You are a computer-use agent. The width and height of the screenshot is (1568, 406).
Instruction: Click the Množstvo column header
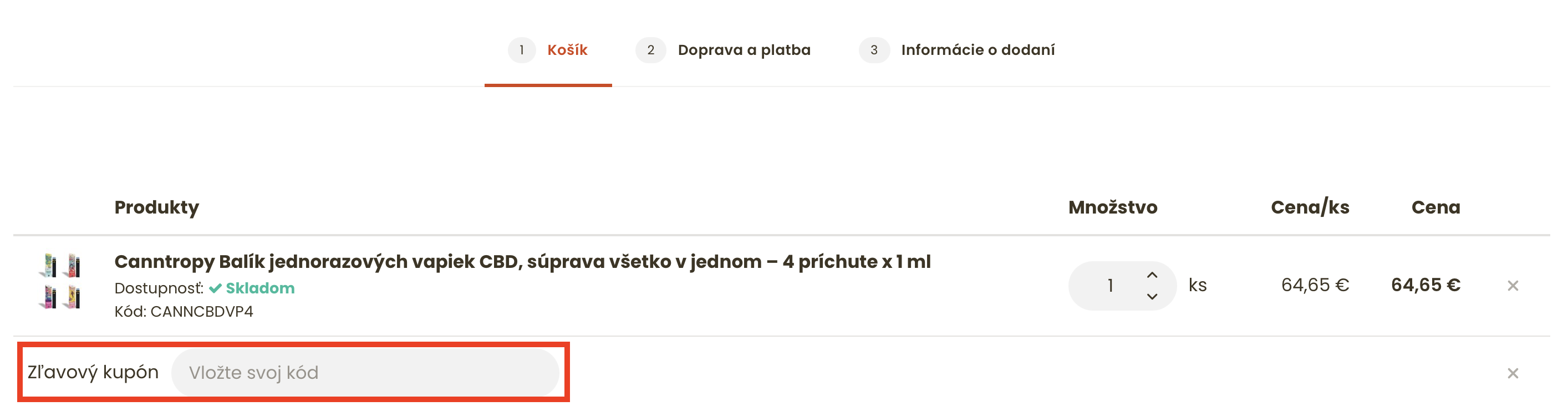coord(1112,207)
